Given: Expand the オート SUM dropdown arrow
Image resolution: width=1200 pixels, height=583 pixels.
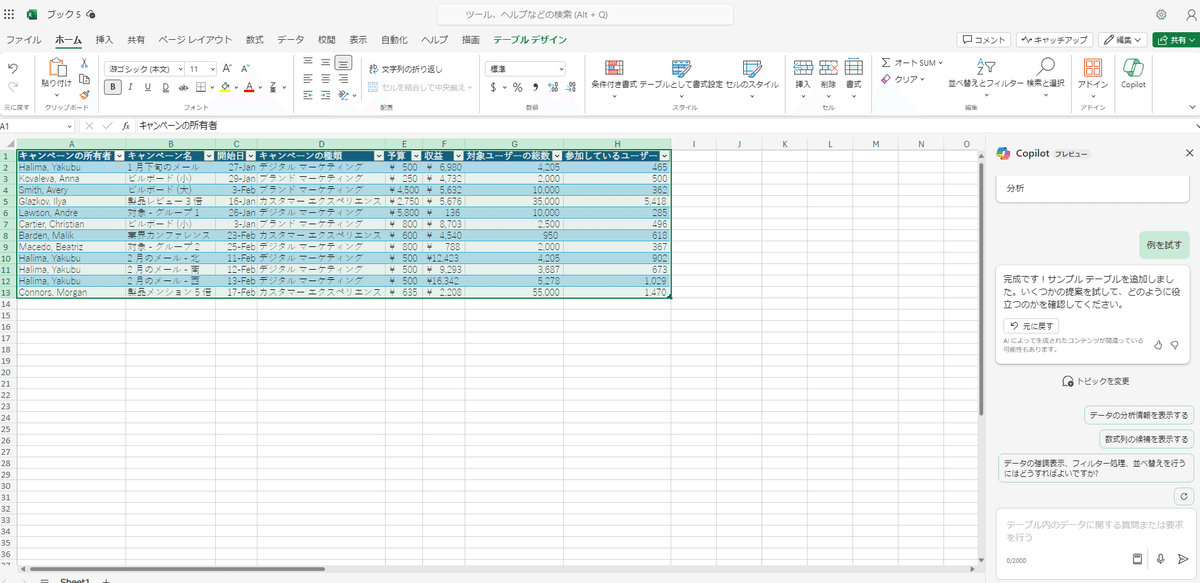Looking at the screenshot, I should point(939,62).
